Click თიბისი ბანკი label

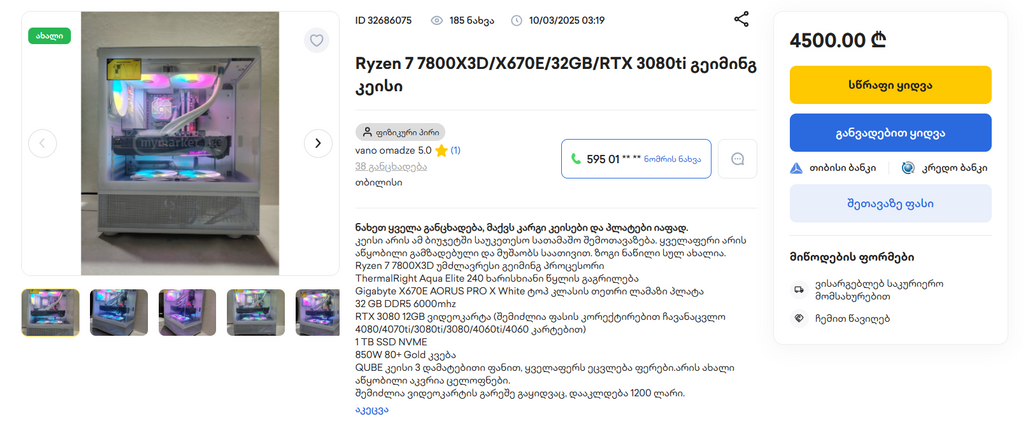pos(842,168)
